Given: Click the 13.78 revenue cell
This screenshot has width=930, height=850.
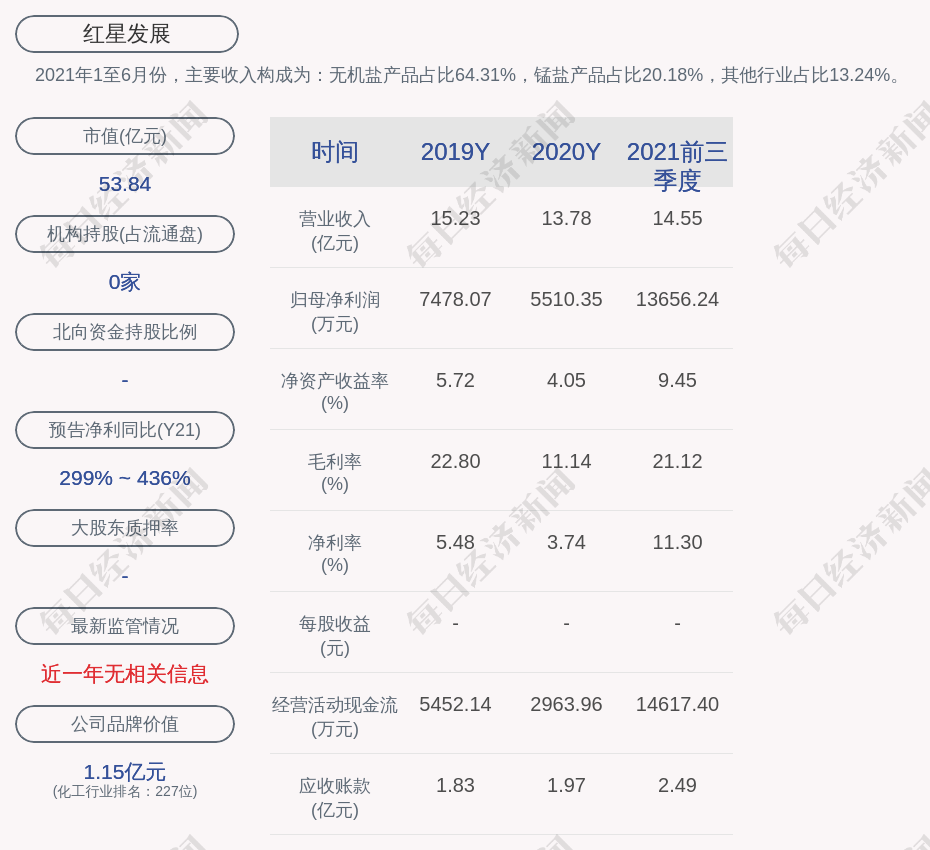Looking at the screenshot, I should click(566, 218).
